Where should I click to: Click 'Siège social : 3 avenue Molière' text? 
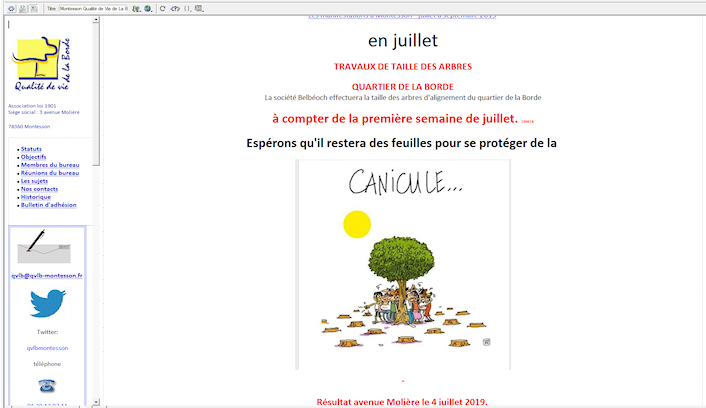[44, 112]
